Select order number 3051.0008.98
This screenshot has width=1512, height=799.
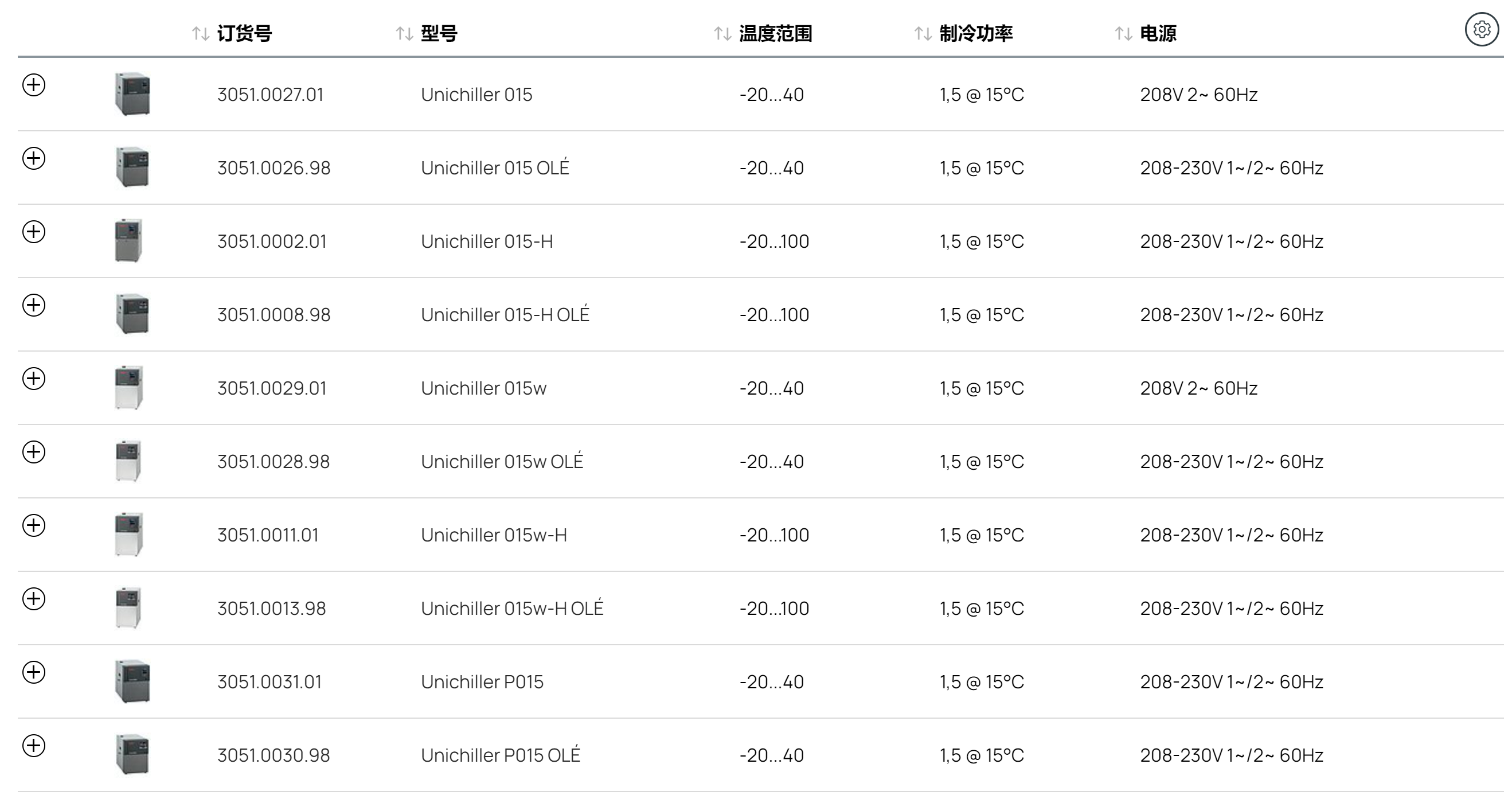coord(274,315)
